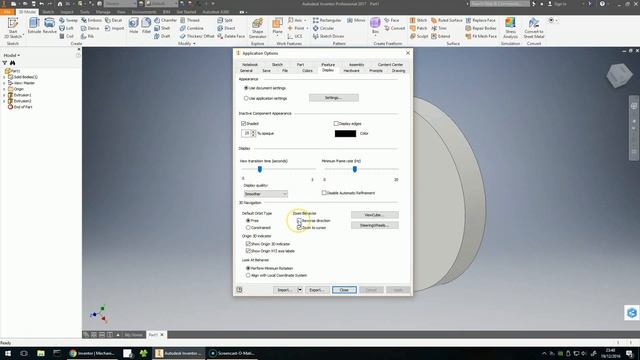Expand the Origin folder in browser
The width and height of the screenshot is (640, 360).
(x=4, y=89)
